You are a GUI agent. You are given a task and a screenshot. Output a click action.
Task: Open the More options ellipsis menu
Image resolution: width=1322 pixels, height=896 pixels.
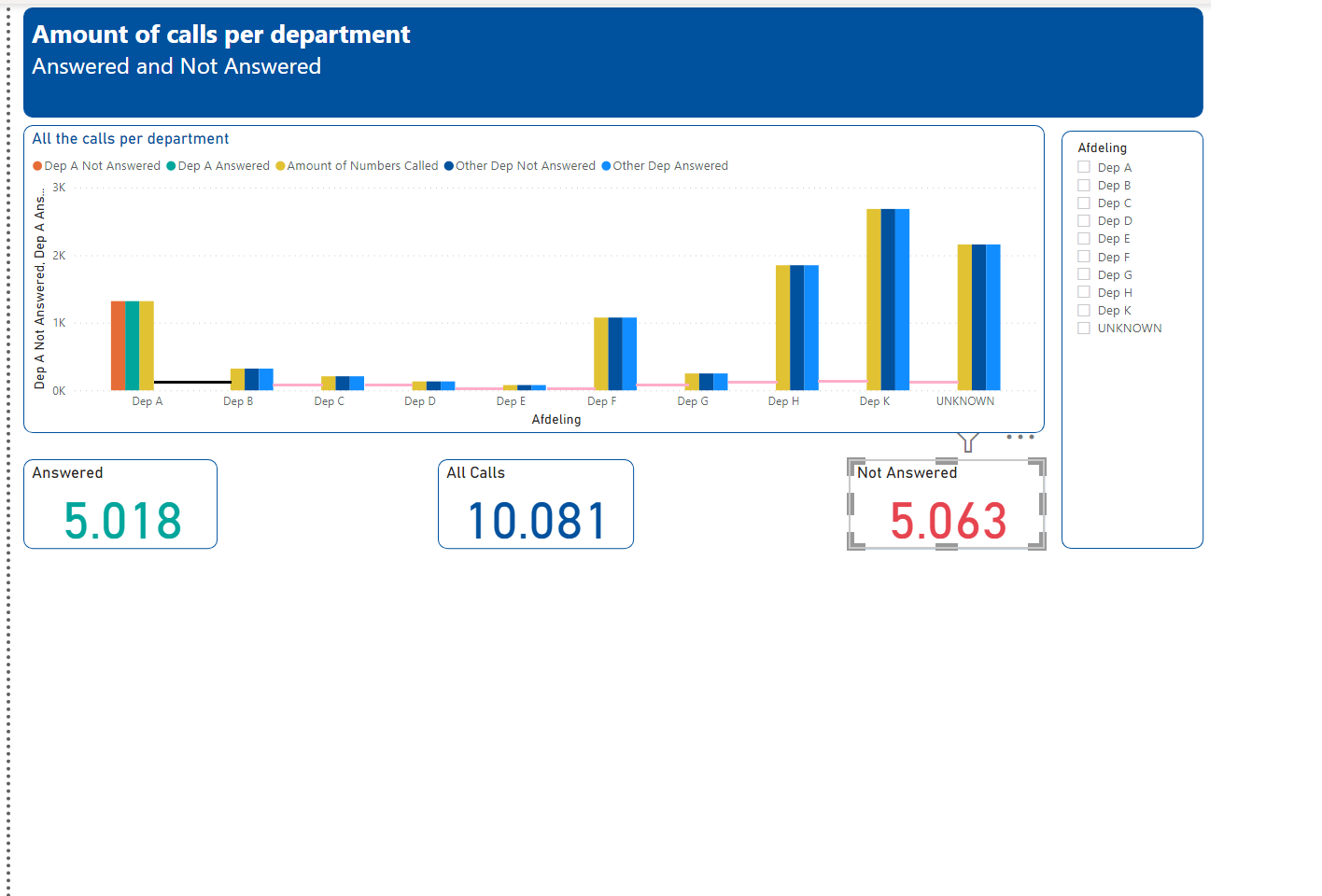pos(1020,437)
